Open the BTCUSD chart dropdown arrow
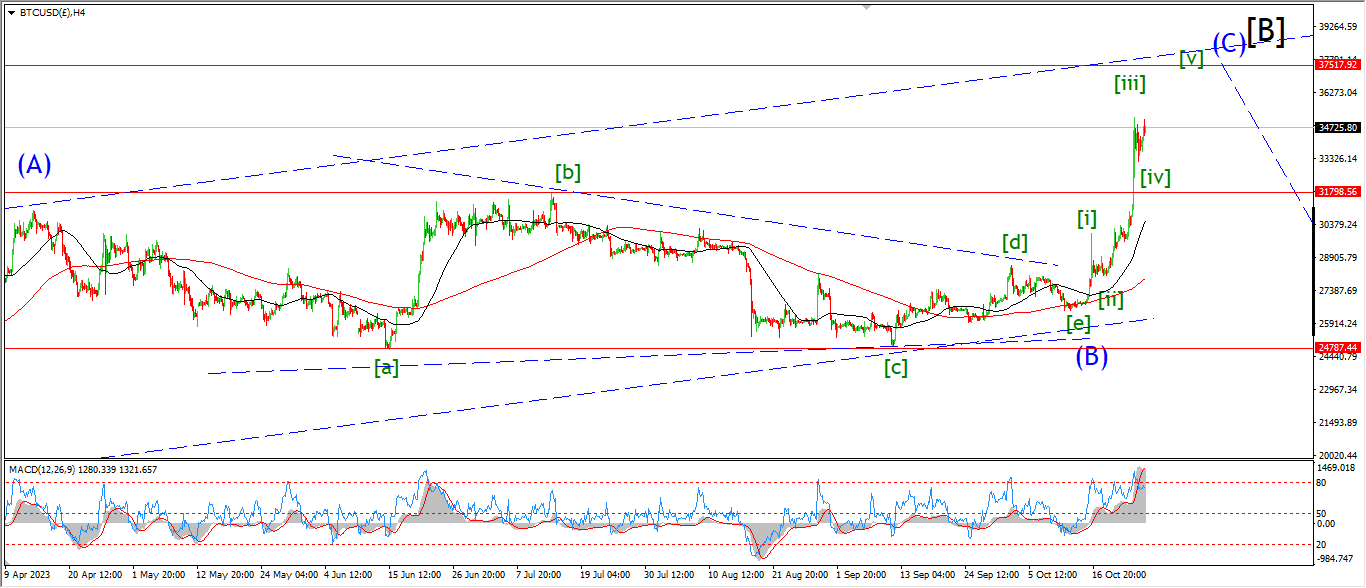This screenshot has width=1366, height=588. (x=11, y=13)
